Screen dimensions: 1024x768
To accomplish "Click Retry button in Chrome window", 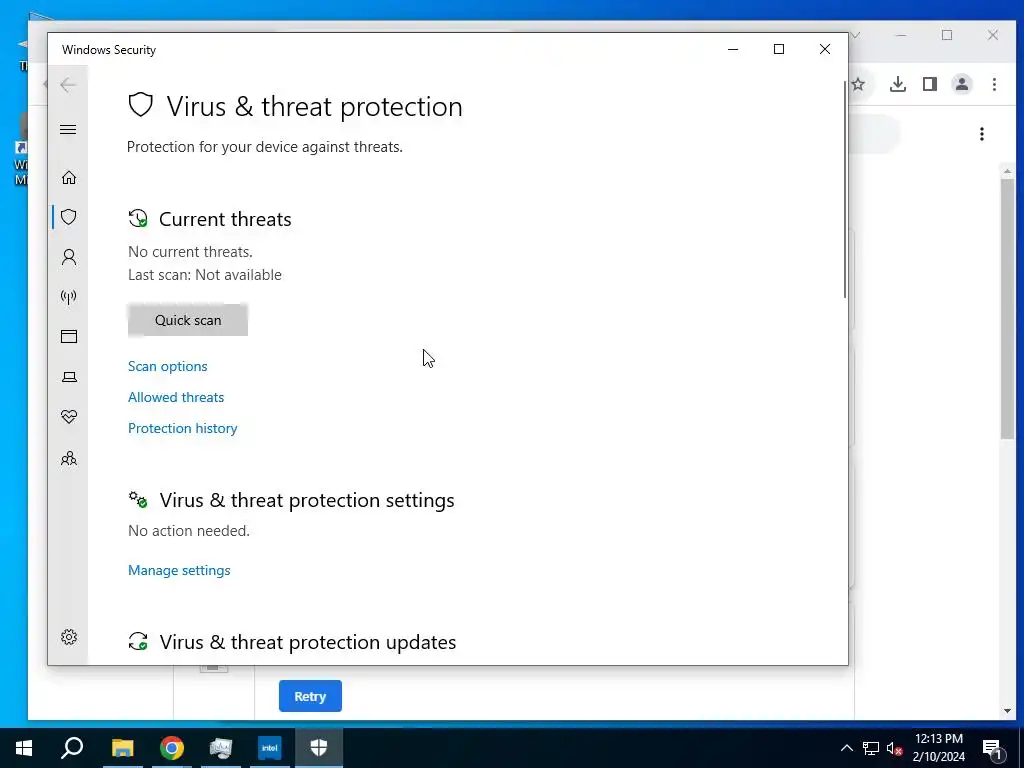I will [x=310, y=696].
